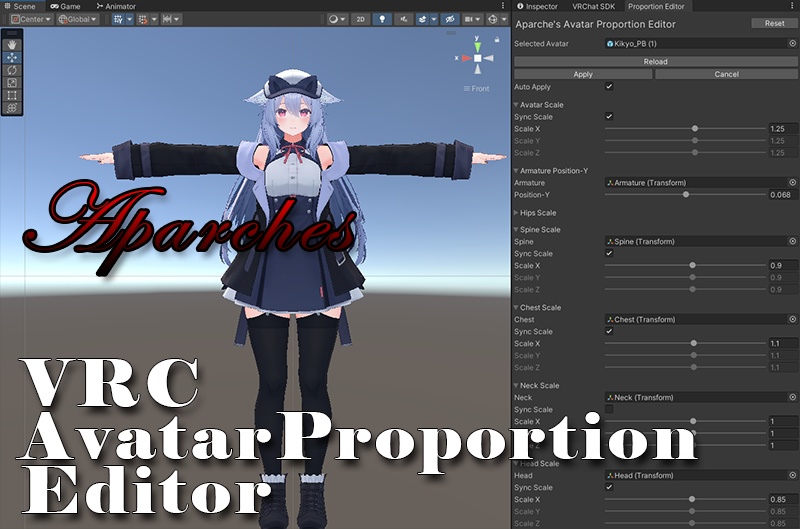Viewport: 800px width, 529px height.
Task: Toggle grid visibility icon in Scene toolbar
Action: [118, 19]
